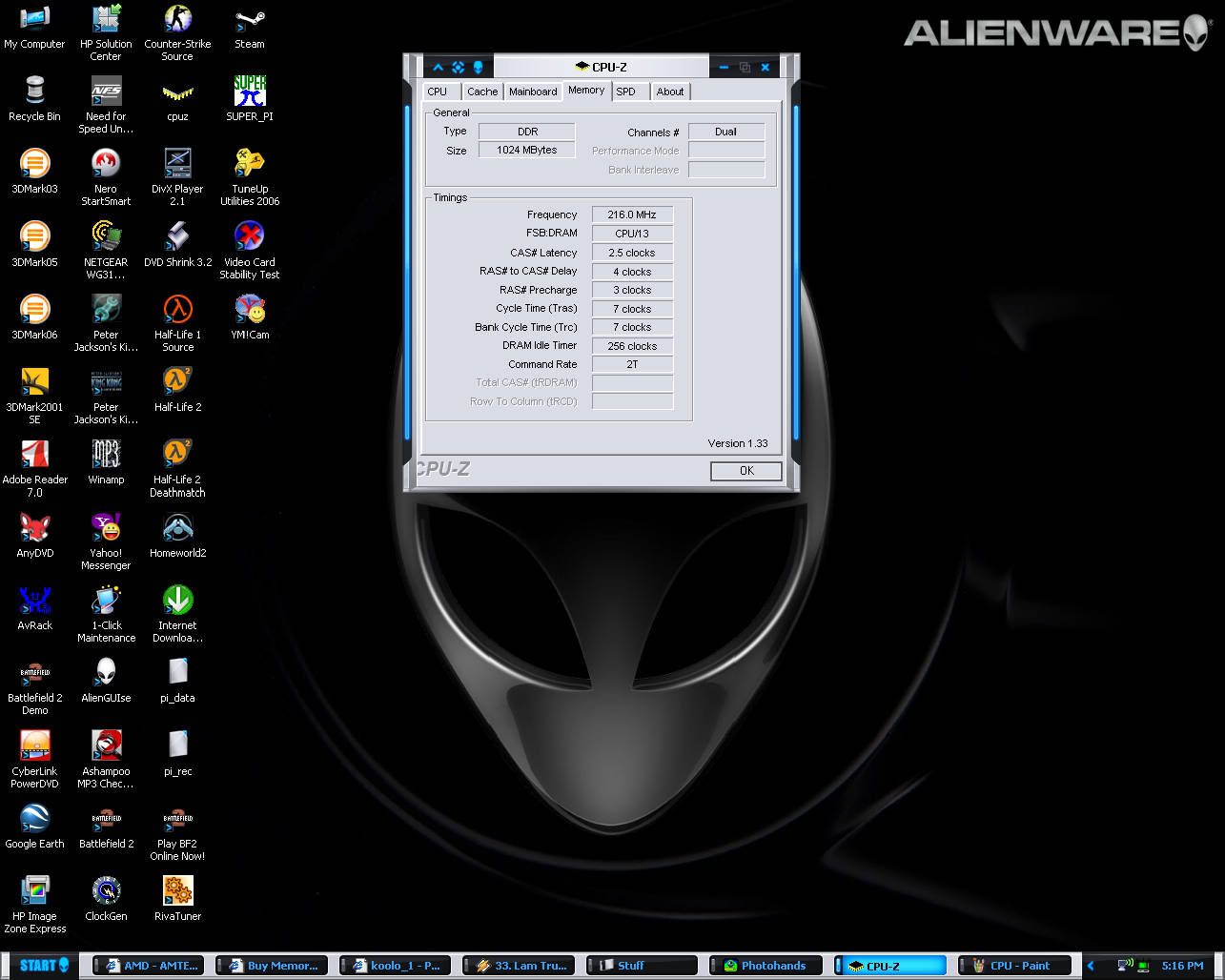Open YM!Cam icon
Screen dimensions: 1225x980
(250, 317)
